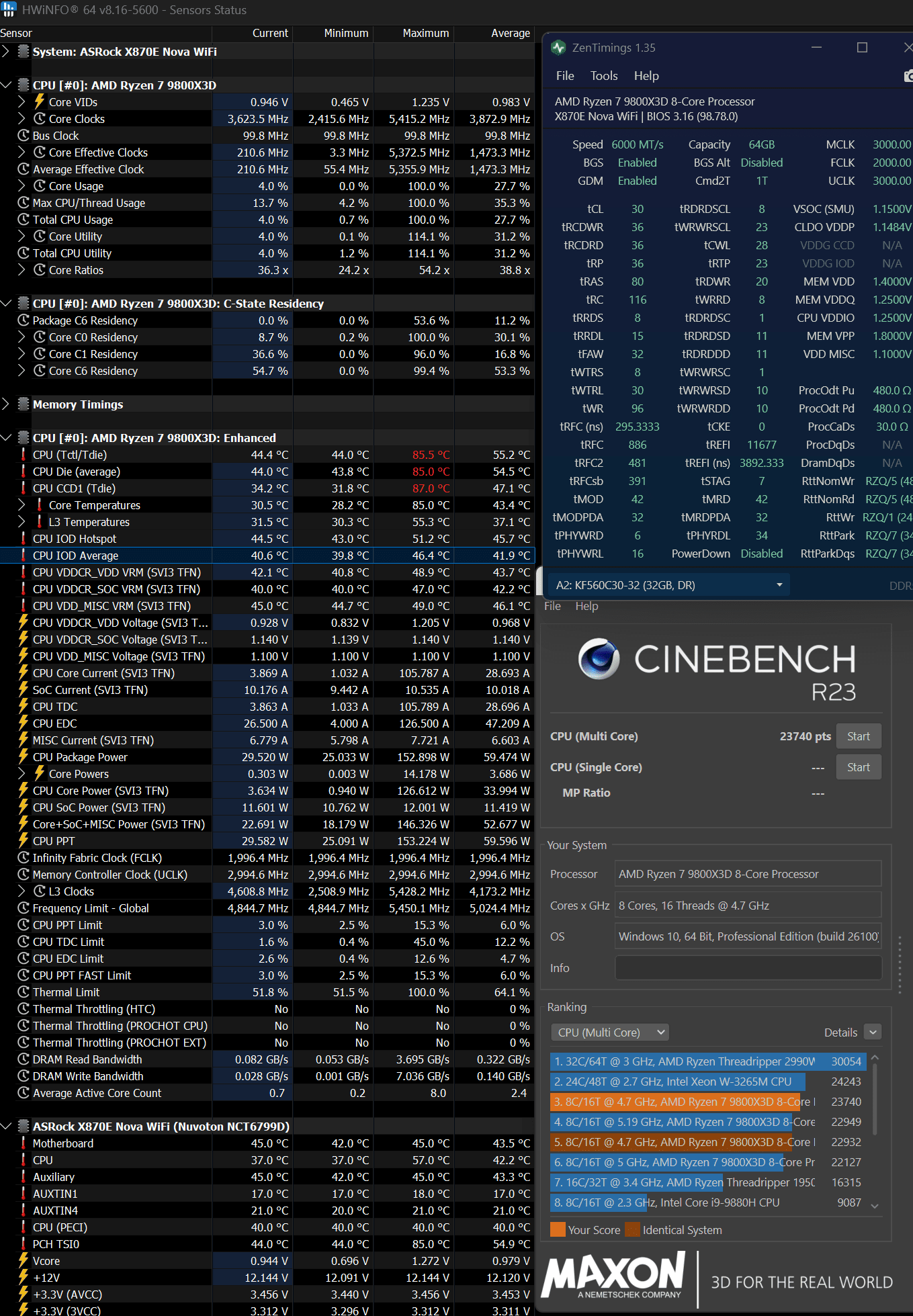Expand the Core Powers row
913x1316 pixels.
[x=21, y=773]
